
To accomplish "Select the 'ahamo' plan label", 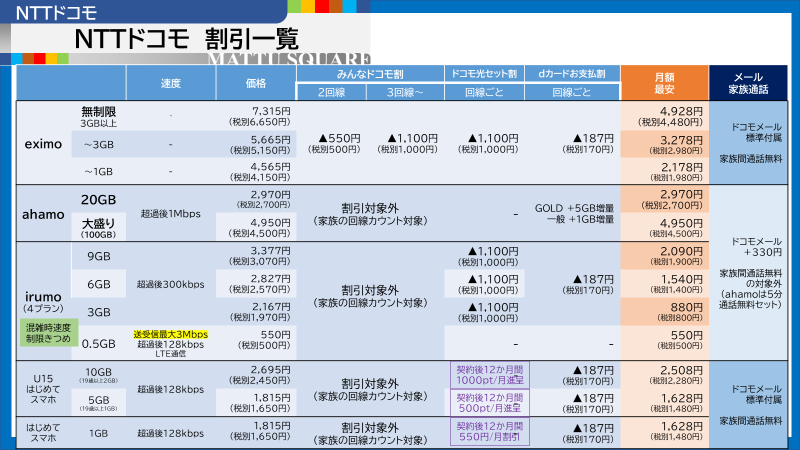I will (43, 214).
